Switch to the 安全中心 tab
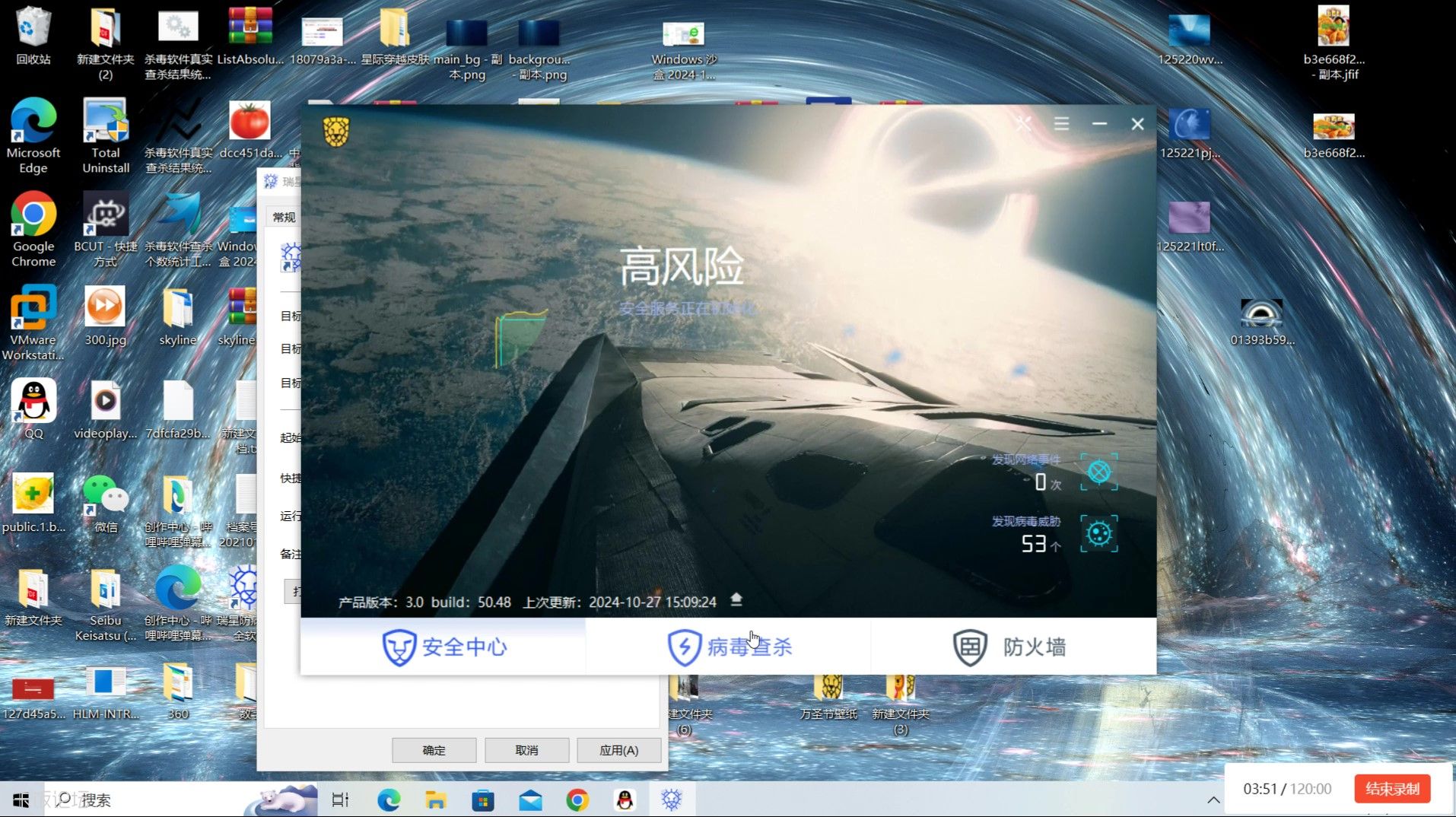Screen dimensions: 1456x817 (443, 647)
